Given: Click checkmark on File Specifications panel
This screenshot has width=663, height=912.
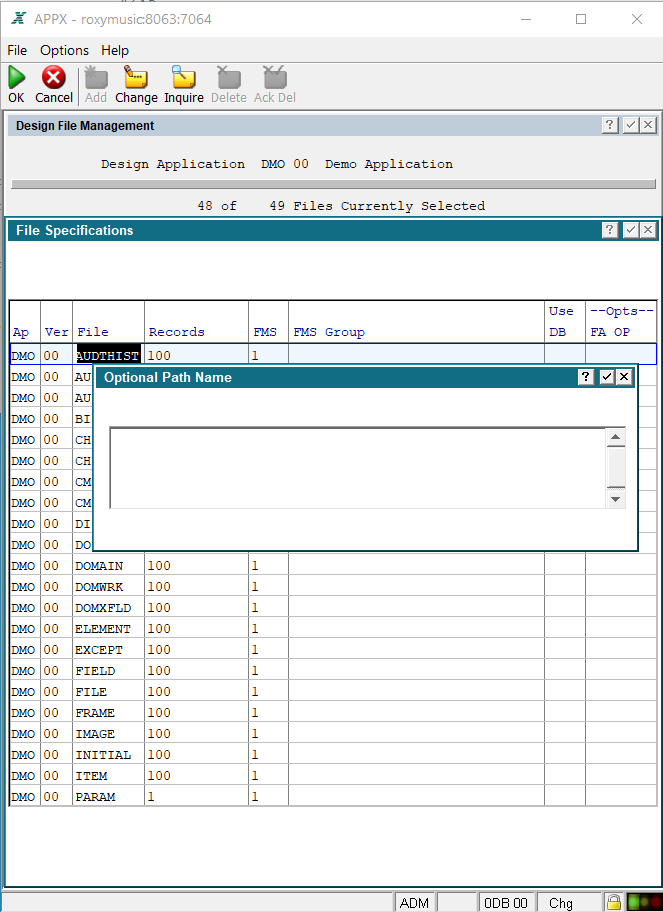Looking at the screenshot, I should pyautogui.click(x=630, y=230).
